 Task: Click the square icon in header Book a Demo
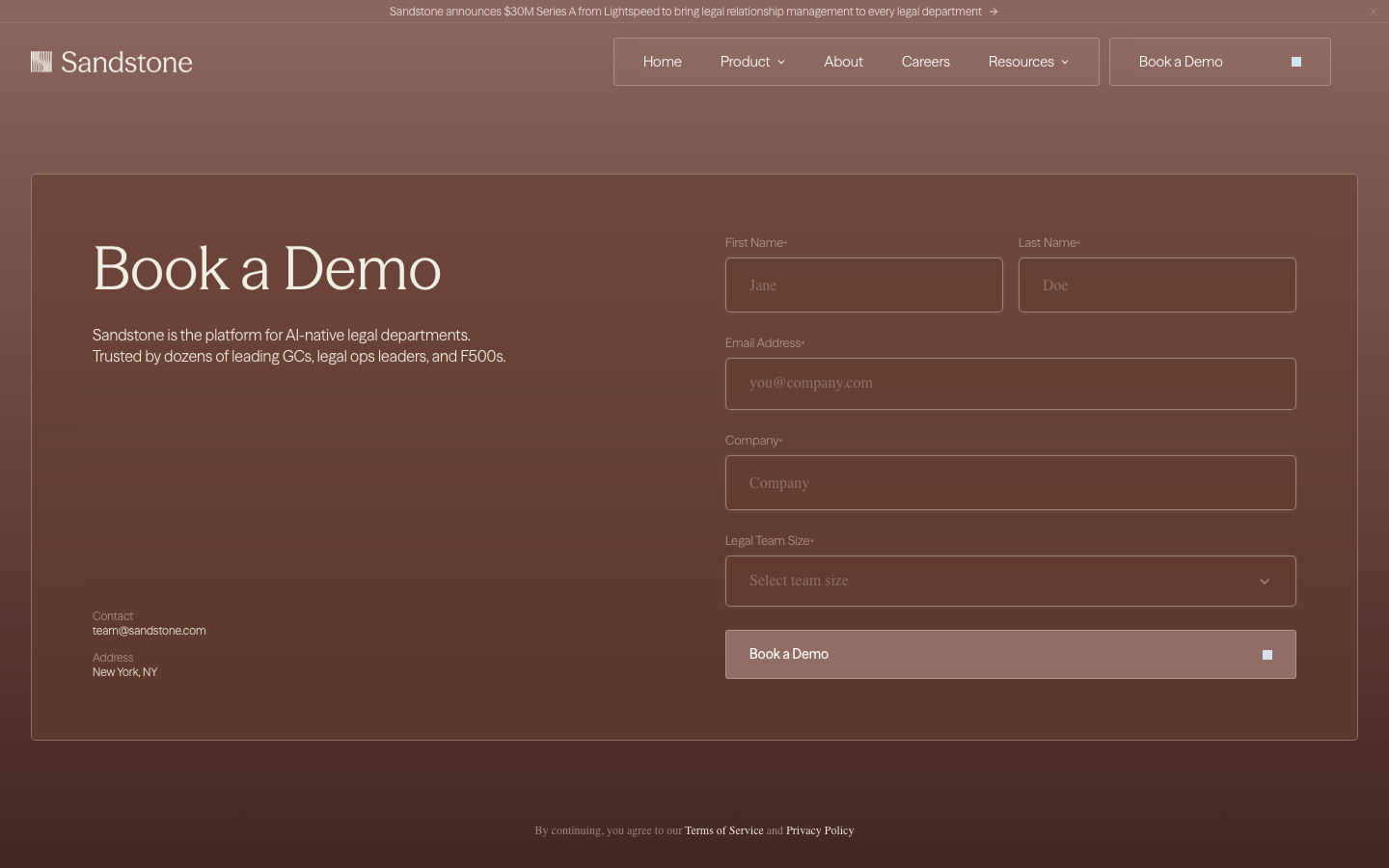pos(1296,62)
